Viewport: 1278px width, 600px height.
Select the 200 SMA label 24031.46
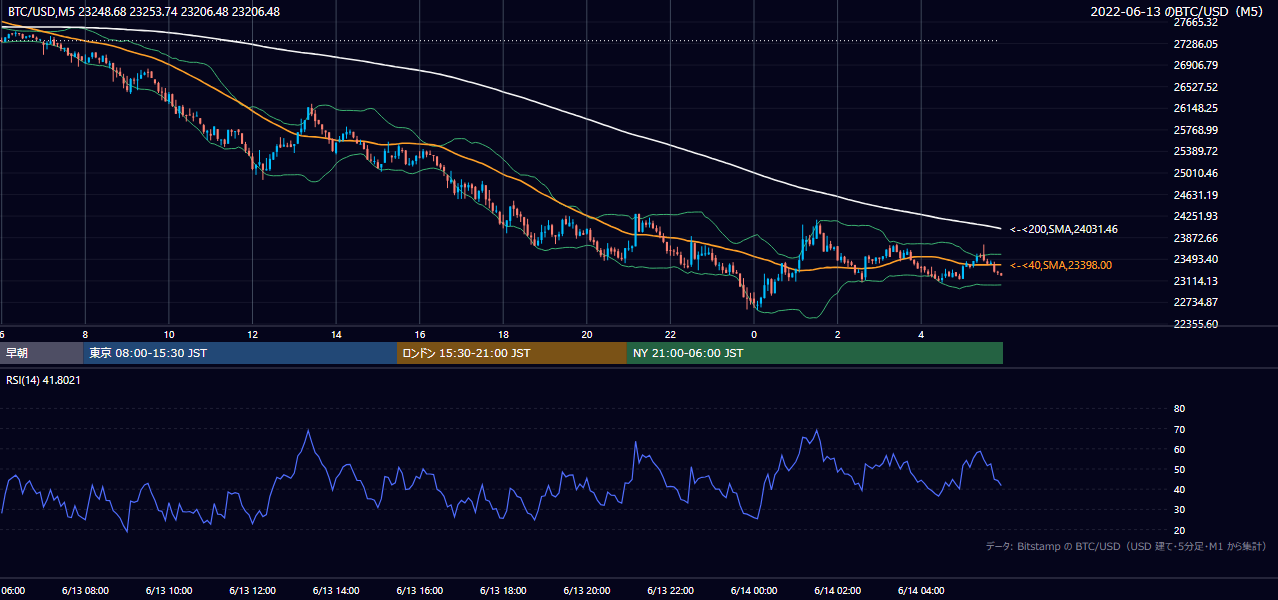pos(1064,229)
